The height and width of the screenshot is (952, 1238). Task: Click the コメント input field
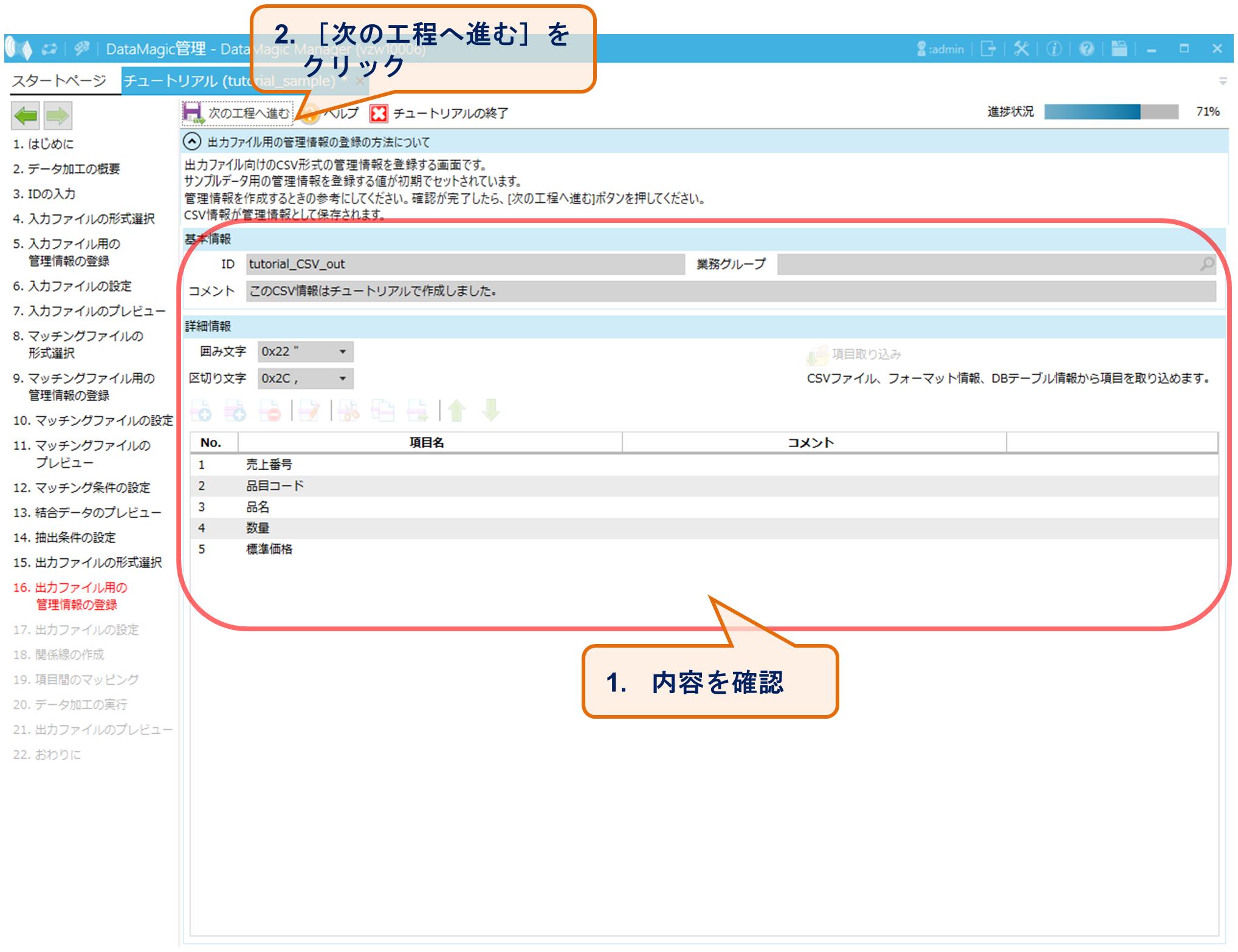(729, 291)
